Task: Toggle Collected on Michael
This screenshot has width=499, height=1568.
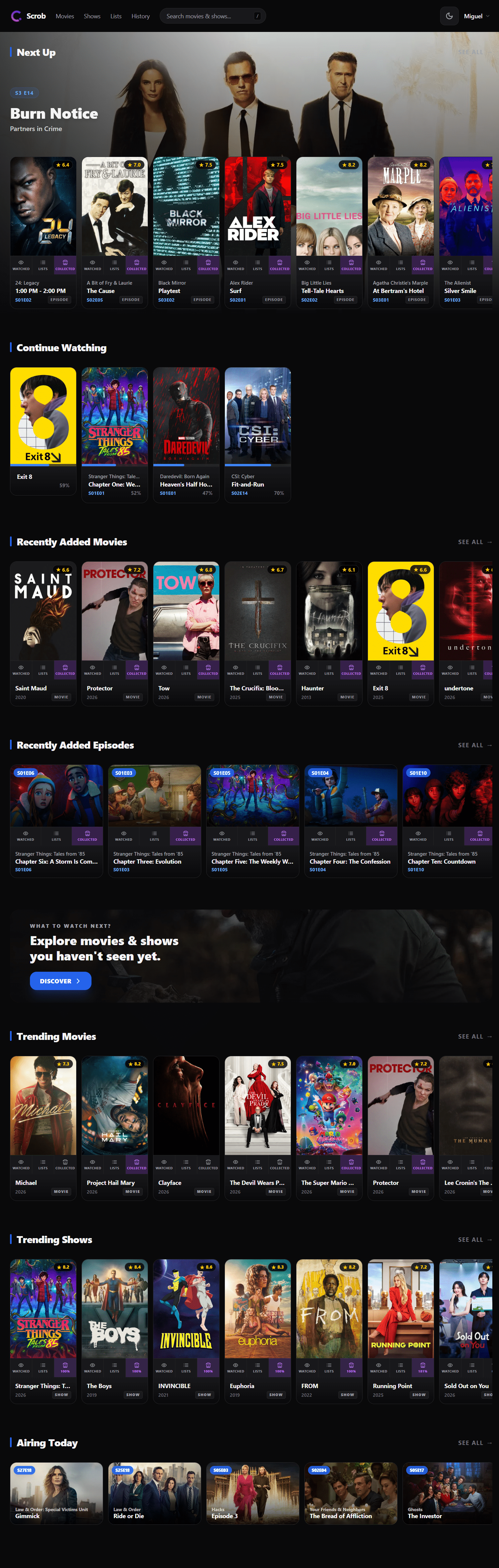Action: (x=65, y=1164)
